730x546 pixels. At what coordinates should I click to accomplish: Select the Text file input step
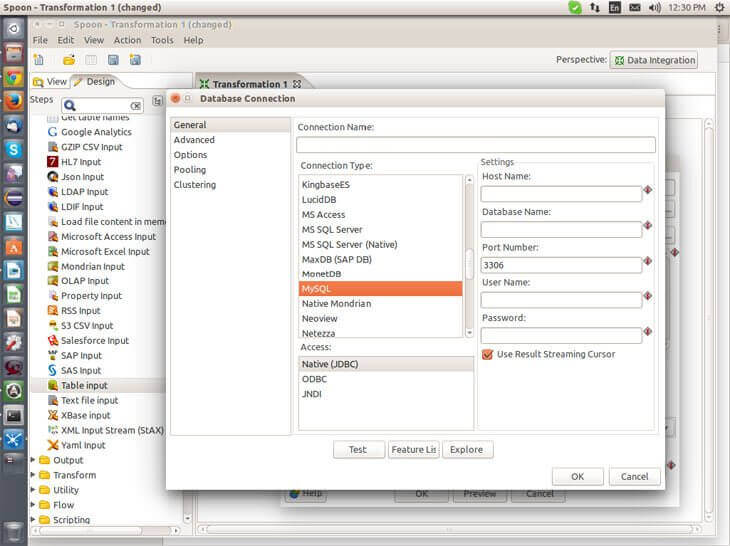click(89, 400)
